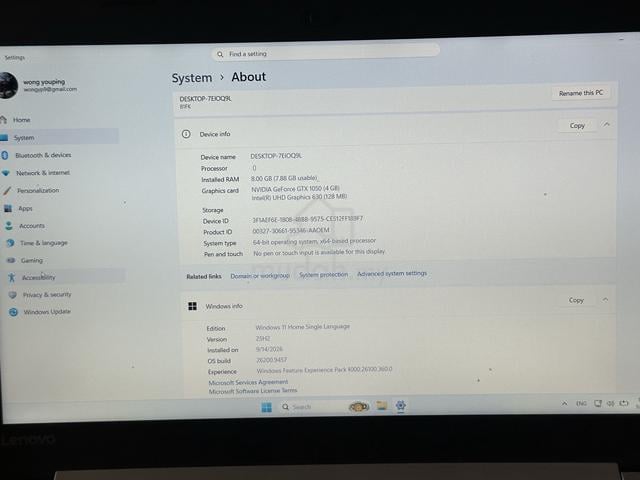Open Windows Update label
The image size is (640, 480).
[47, 312]
